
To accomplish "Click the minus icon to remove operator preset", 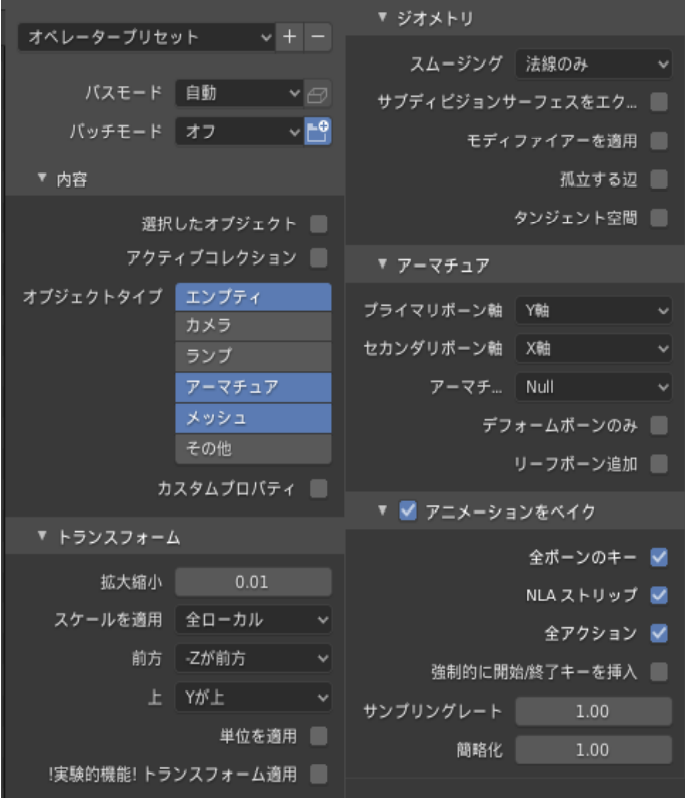I will click(317, 37).
